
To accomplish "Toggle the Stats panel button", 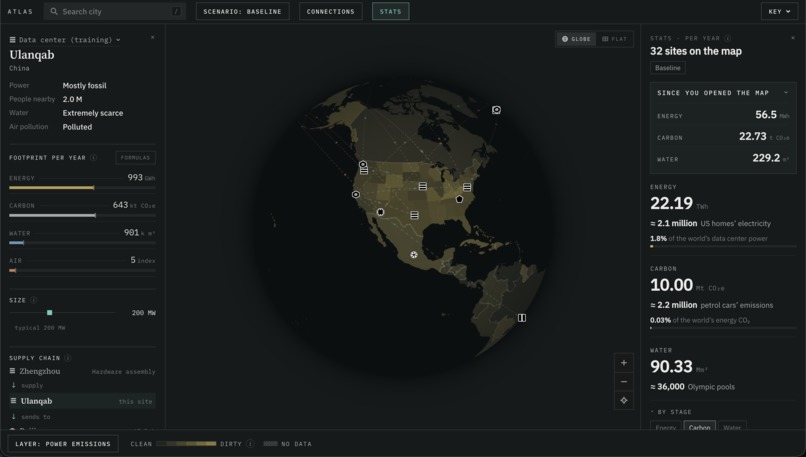I will (x=391, y=11).
